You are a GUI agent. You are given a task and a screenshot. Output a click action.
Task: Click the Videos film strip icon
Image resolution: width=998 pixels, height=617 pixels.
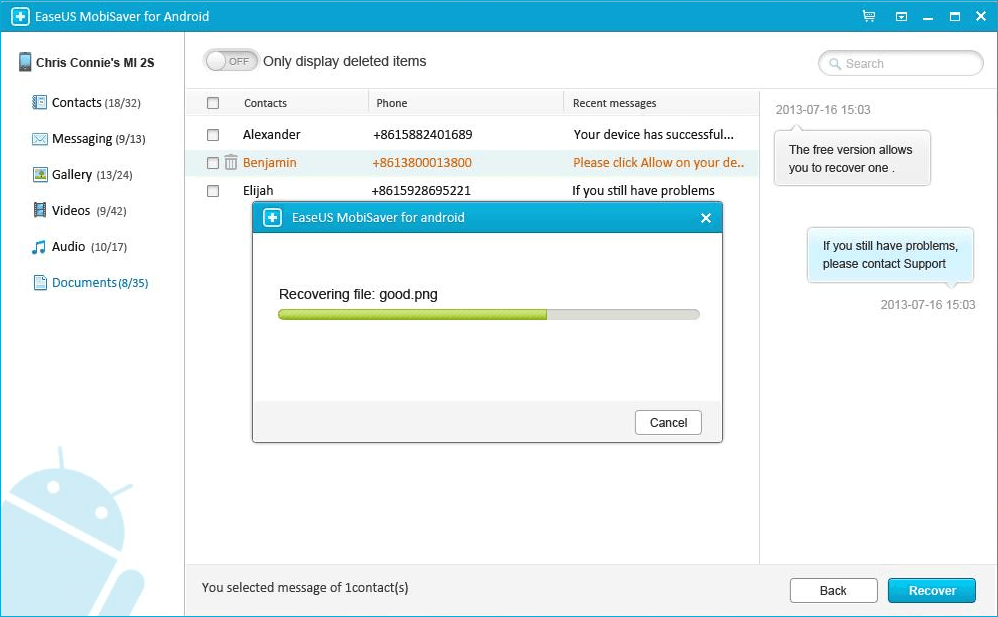pos(40,211)
